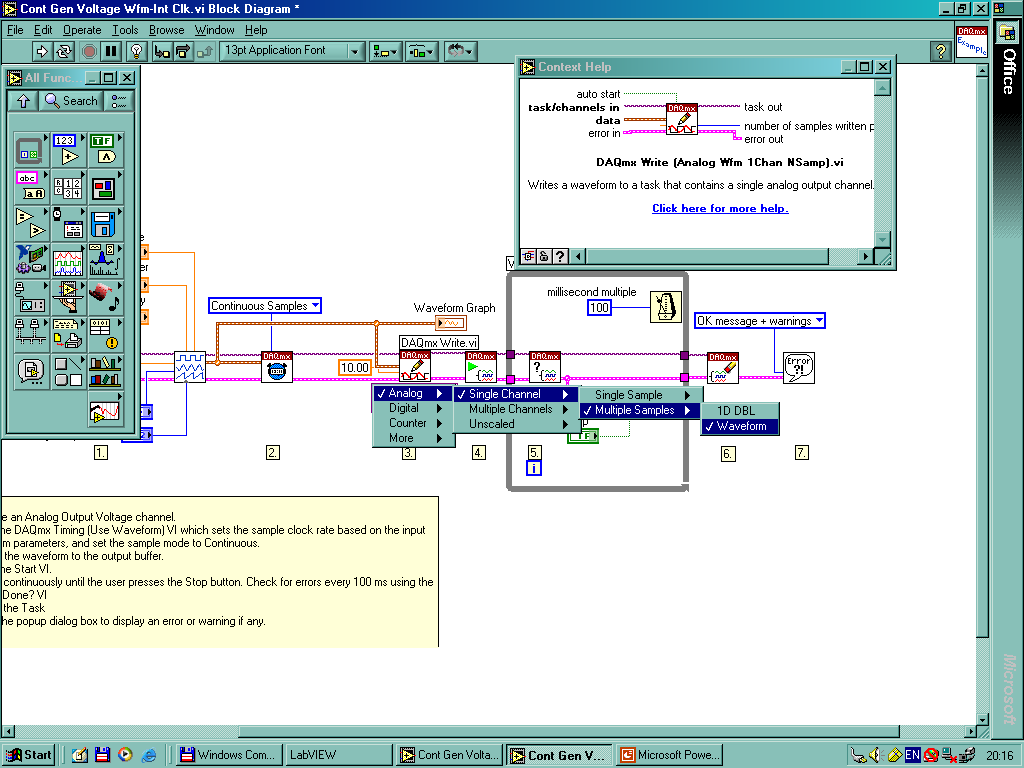Select the DAQmx Clear Task VI node
Image resolution: width=1024 pixels, height=768 pixels.
click(x=723, y=368)
